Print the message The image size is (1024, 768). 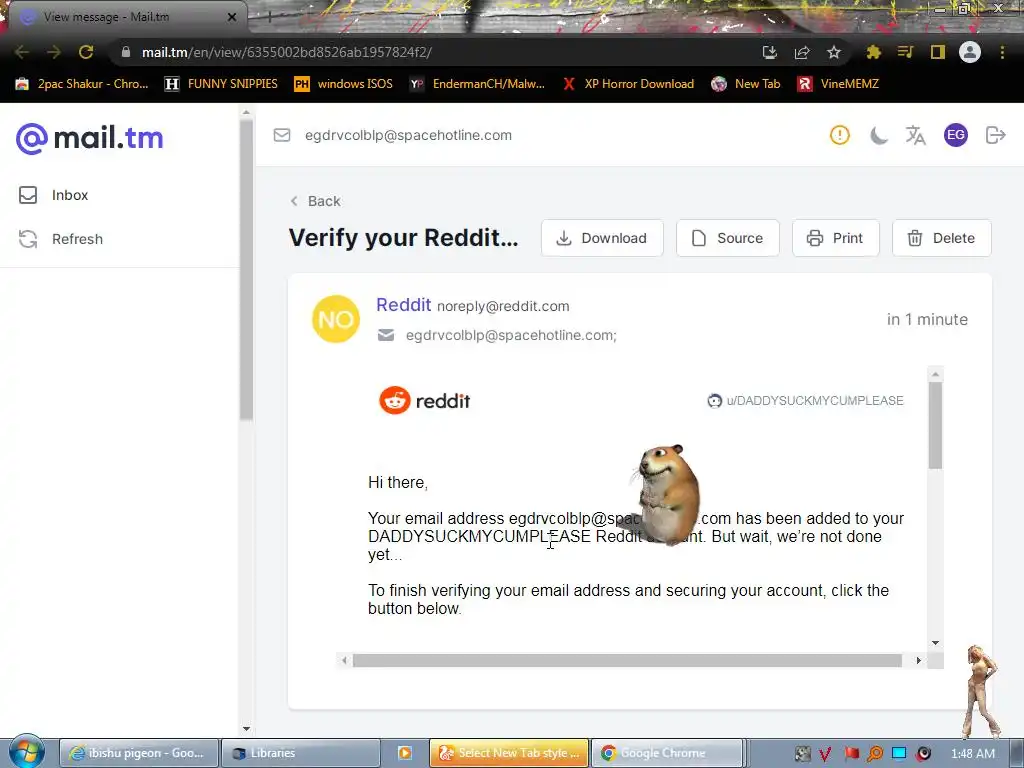coord(836,238)
